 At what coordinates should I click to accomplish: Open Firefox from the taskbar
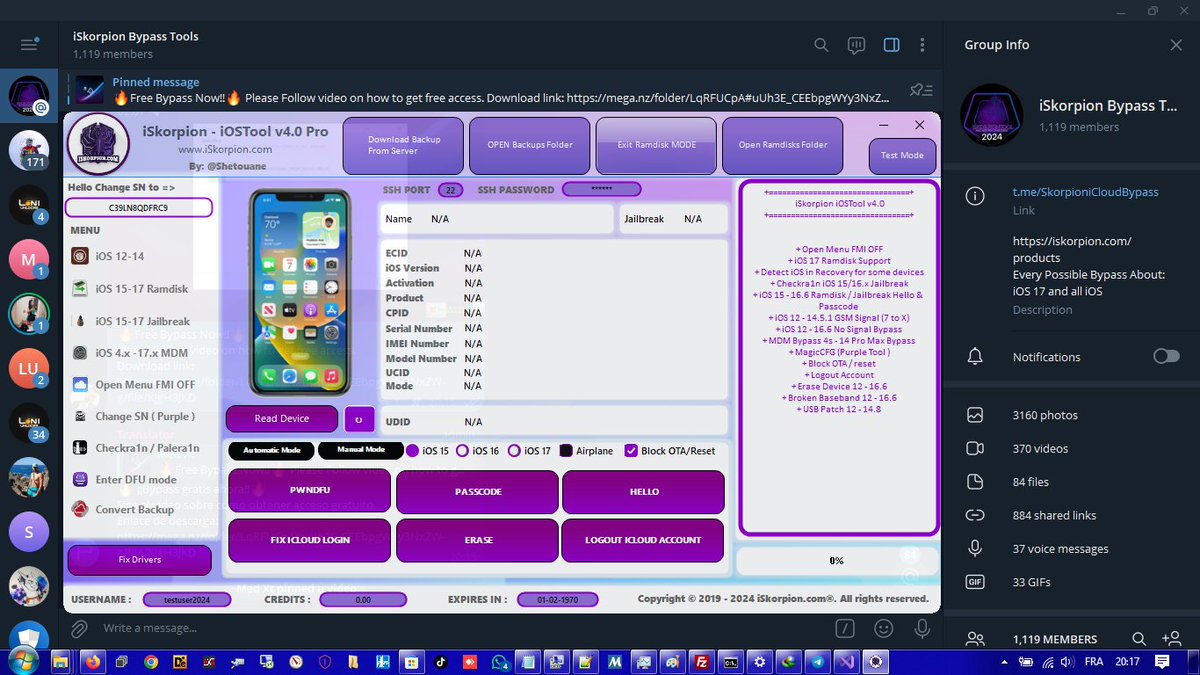click(91, 662)
